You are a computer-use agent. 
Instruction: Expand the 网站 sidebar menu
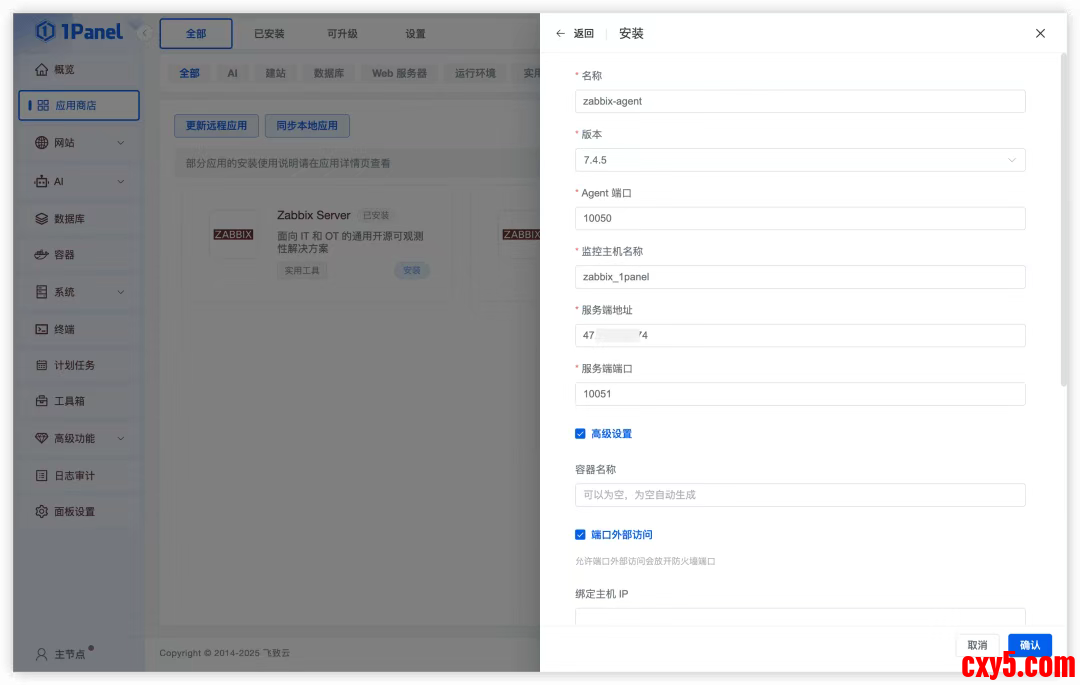pos(120,143)
